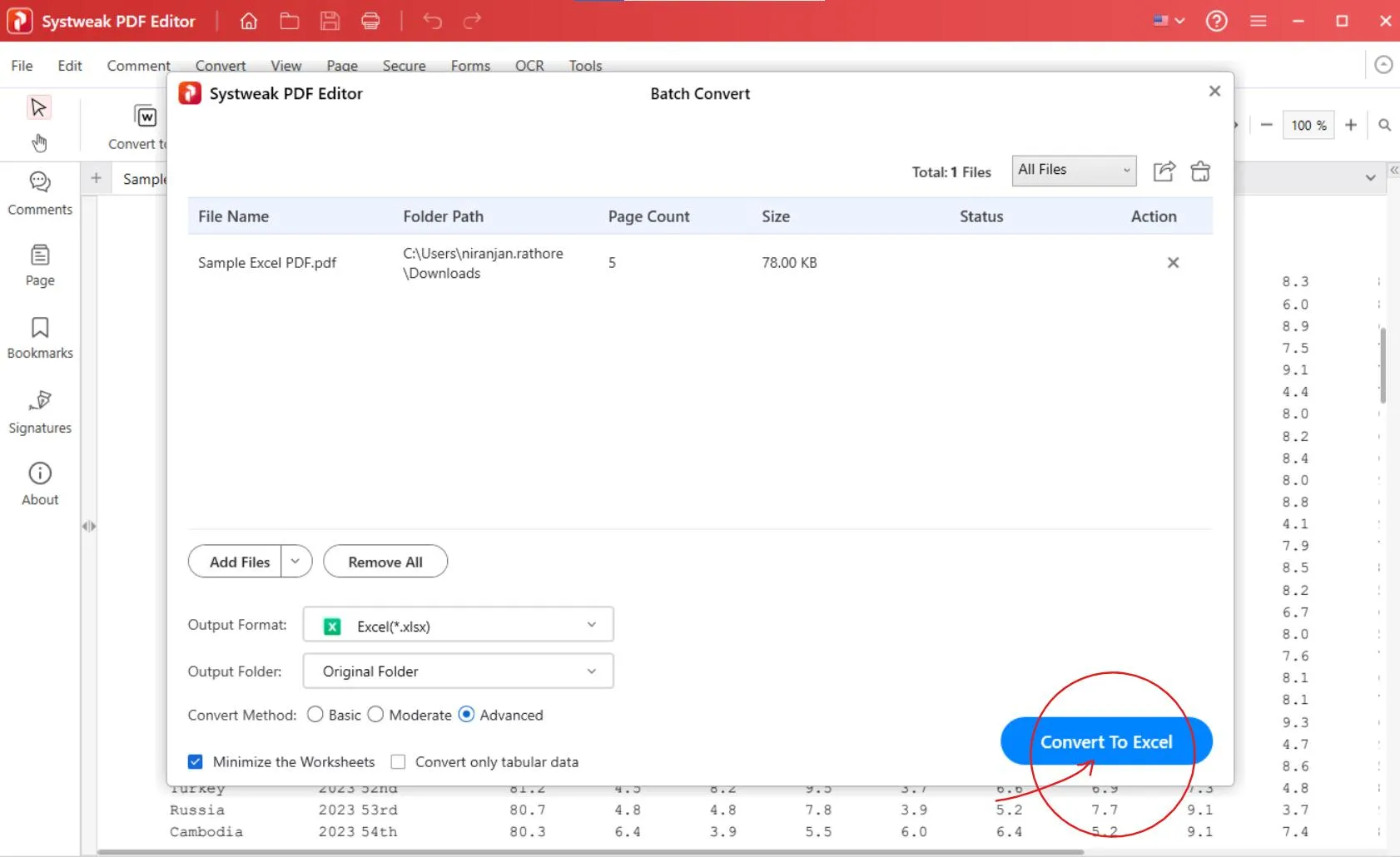Click the Open folder icon
The height and width of the screenshot is (857, 1400).
click(289, 21)
